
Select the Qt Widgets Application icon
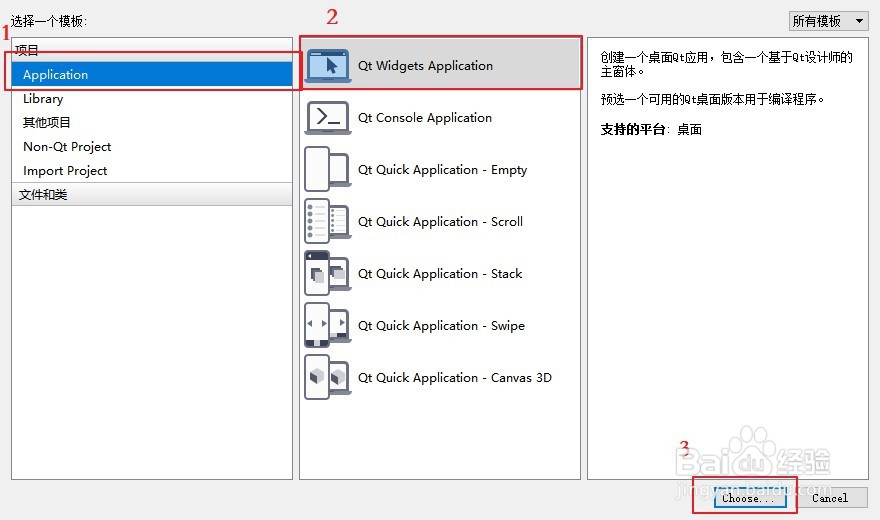pyautogui.click(x=328, y=66)
